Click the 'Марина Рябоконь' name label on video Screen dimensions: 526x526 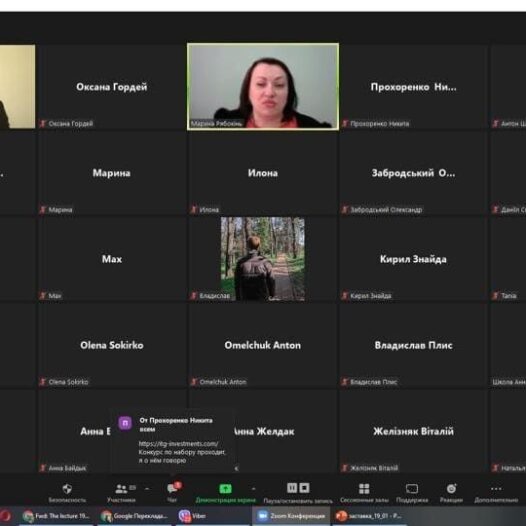pyautogui.click(x=216, y=124)
